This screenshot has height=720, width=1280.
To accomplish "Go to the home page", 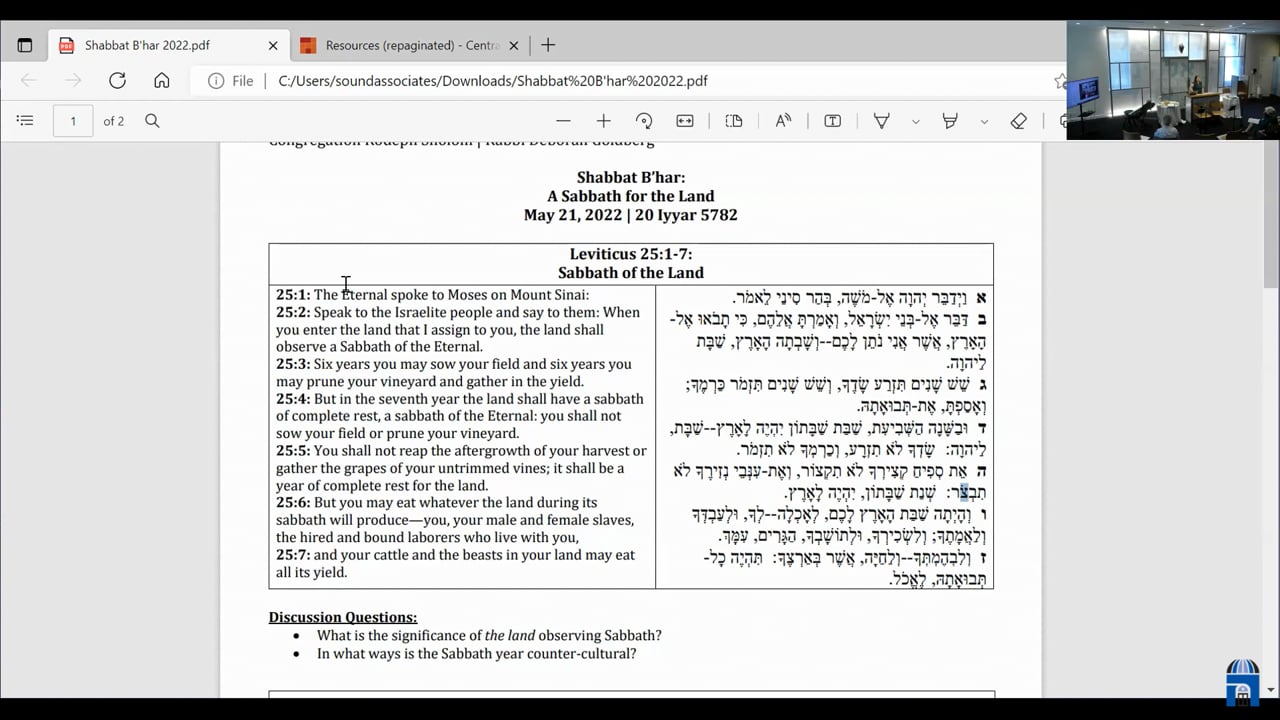I will tap(161, 81).
